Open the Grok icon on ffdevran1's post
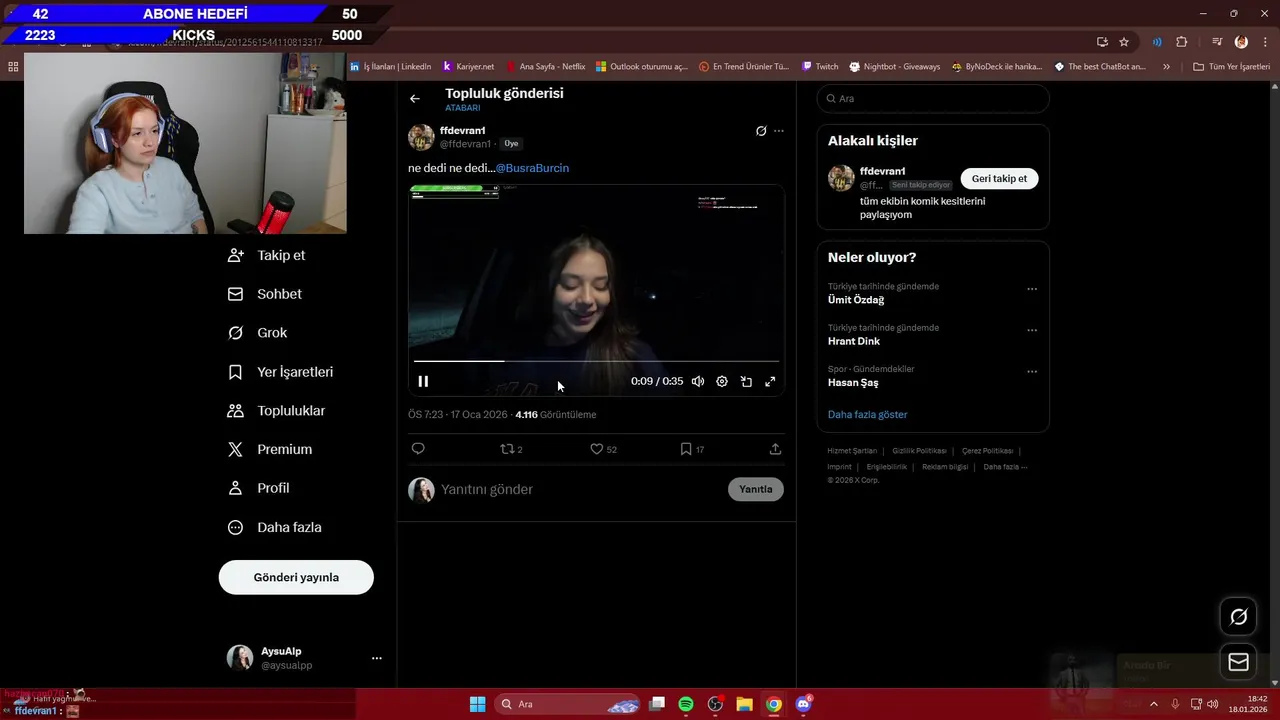This screenshot has width=1280, height=720. point(761,131)
